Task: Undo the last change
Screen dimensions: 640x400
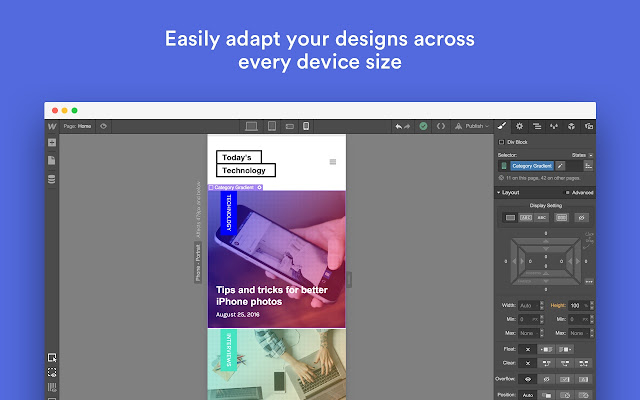Action: point(398,127)
